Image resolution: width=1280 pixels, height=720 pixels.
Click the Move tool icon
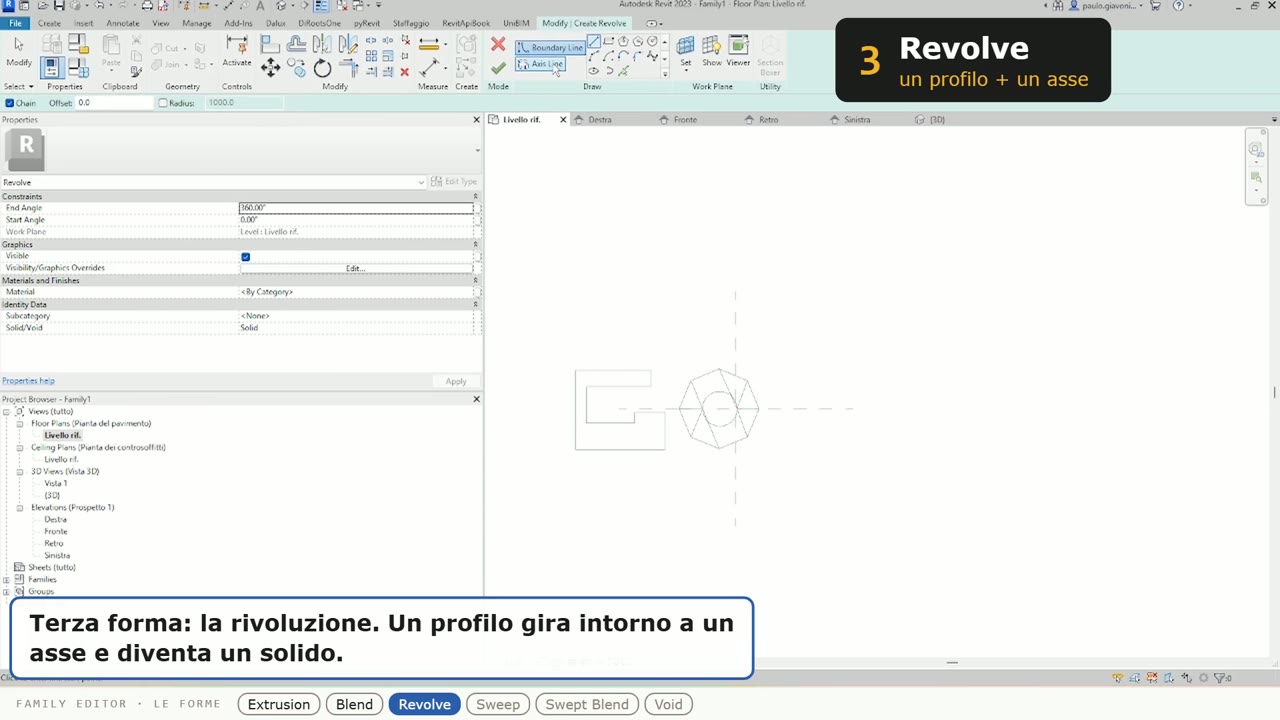(x=270, y=67)
